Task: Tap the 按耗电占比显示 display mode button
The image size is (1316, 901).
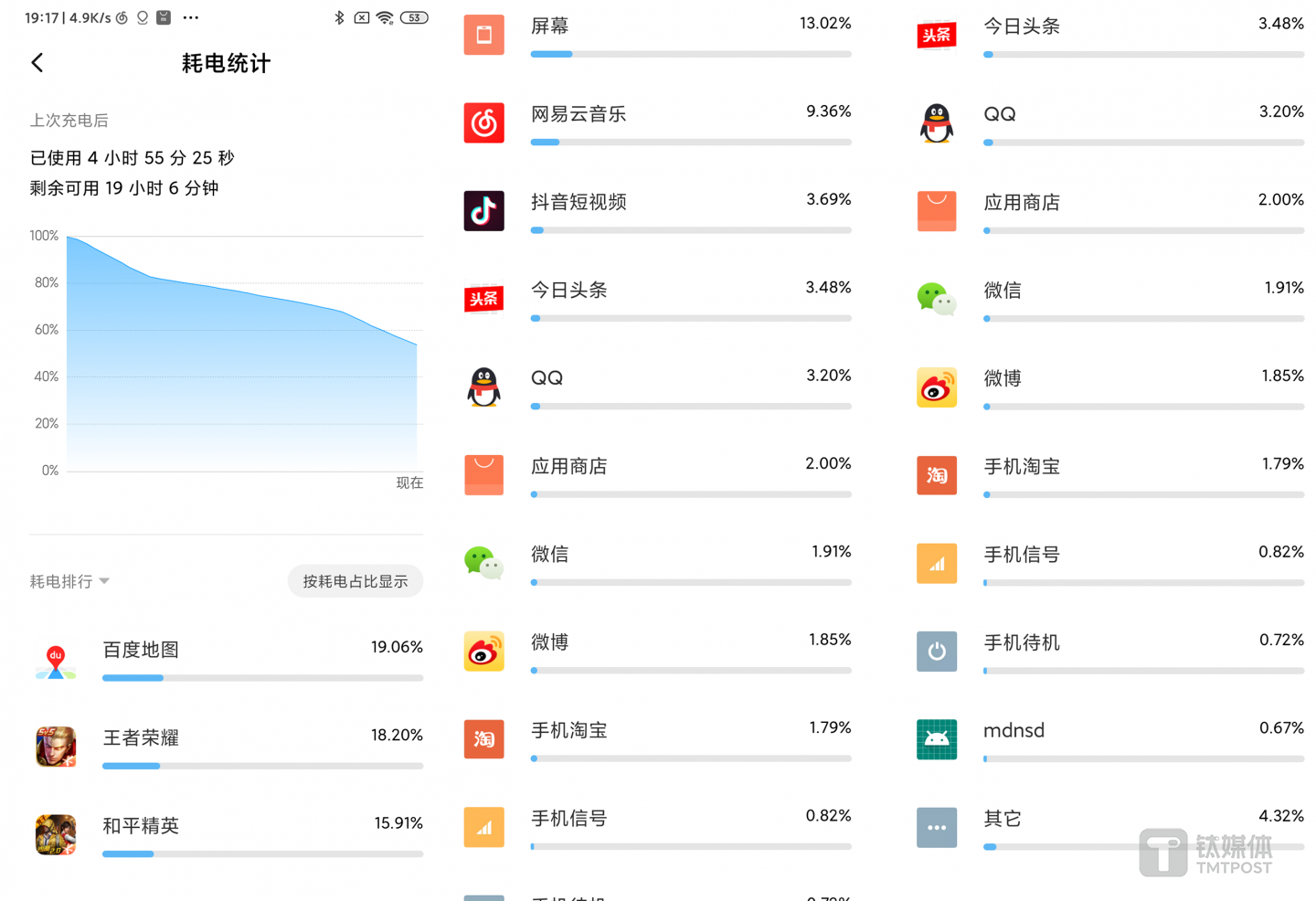Action: click(355, 580)
